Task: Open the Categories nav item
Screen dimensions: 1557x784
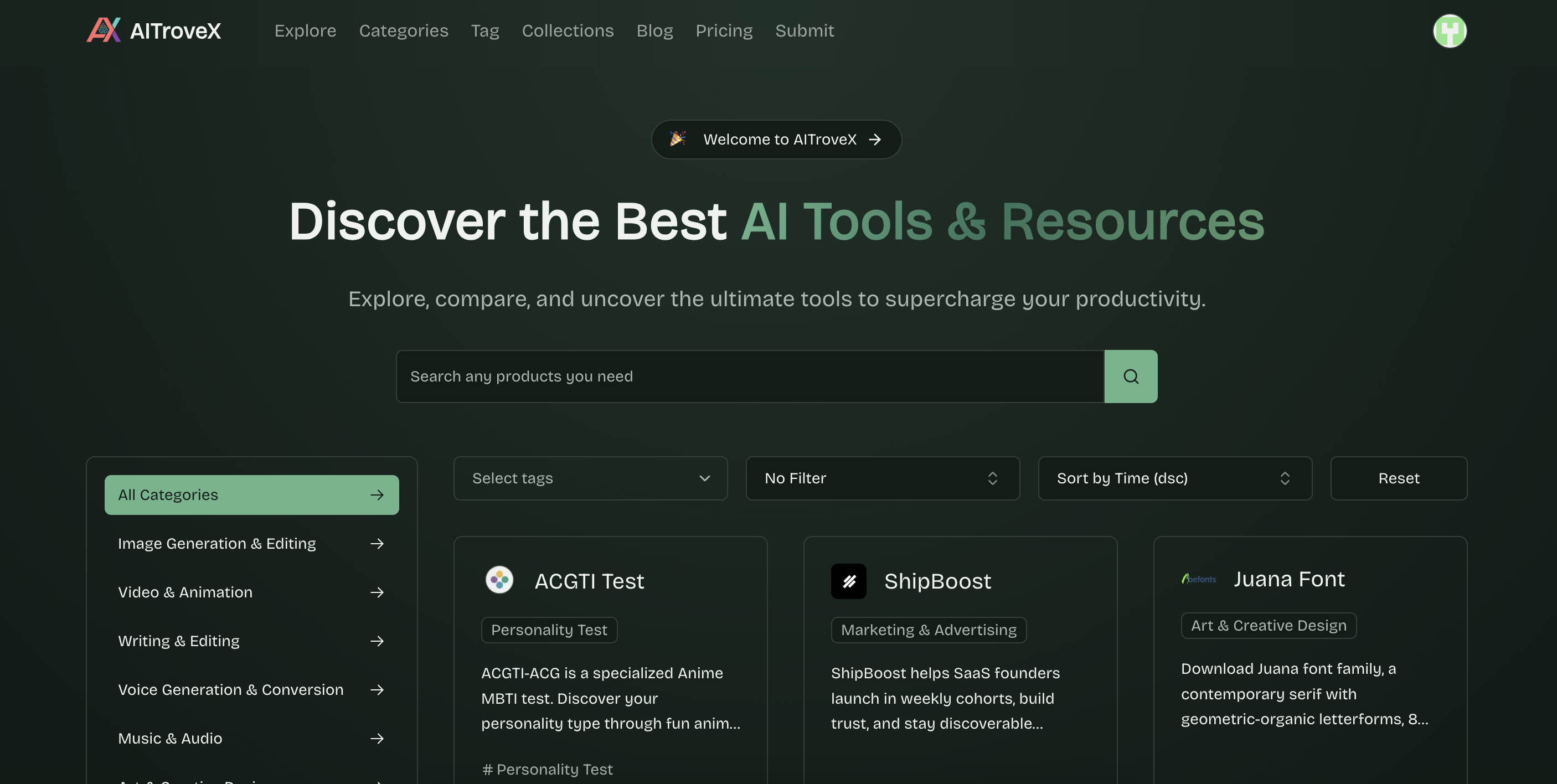Action: click(404, 31)
